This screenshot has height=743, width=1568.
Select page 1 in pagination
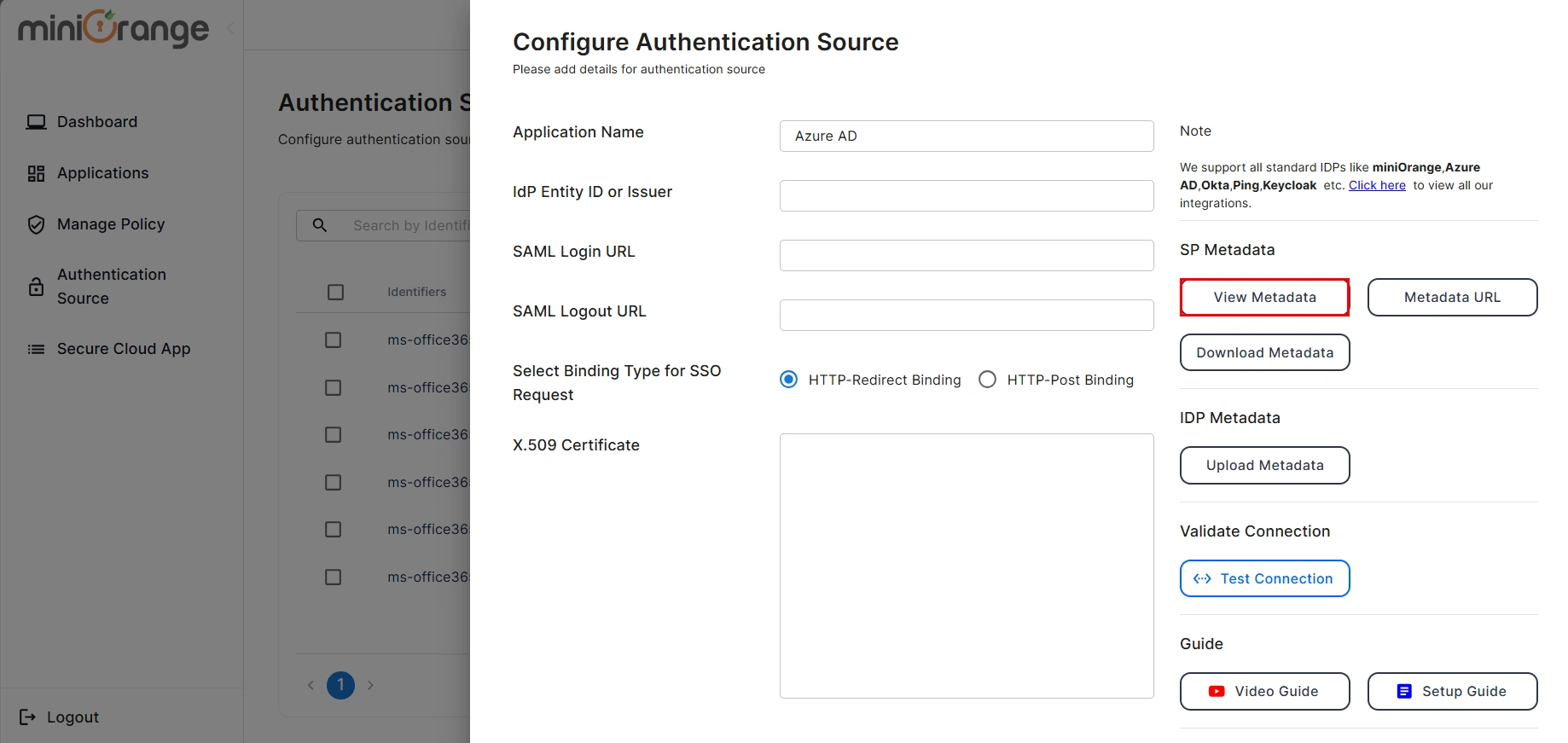340,685
